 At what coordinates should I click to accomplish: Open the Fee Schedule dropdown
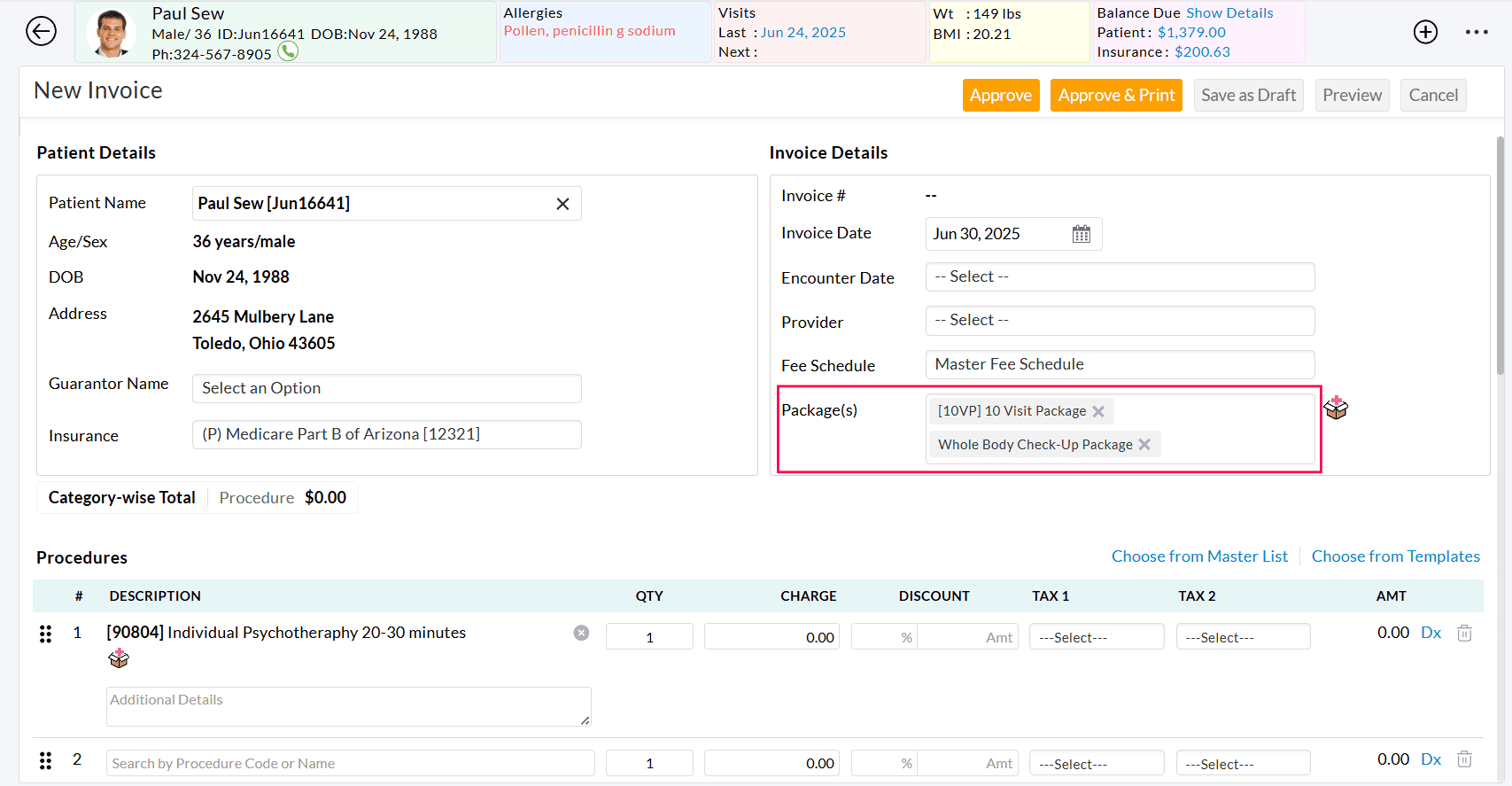(x=1120, y=364)
